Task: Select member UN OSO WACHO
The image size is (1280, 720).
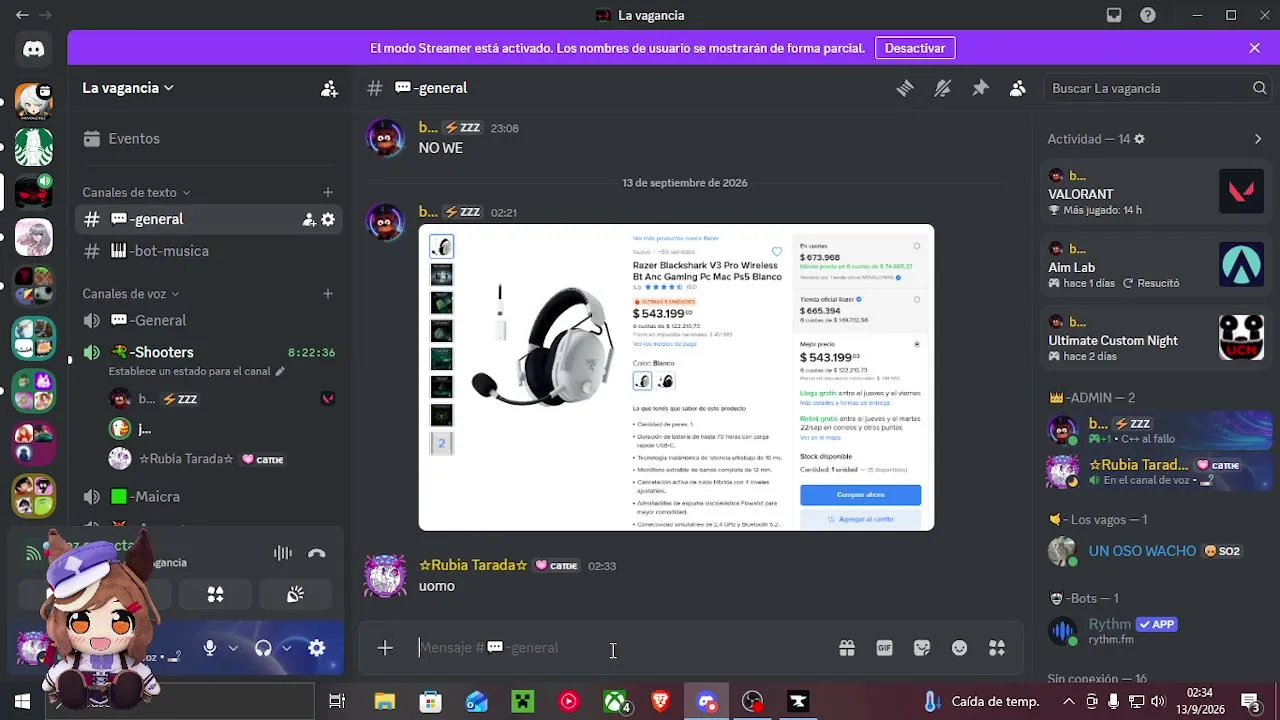Action: (x=1156, y=551)
